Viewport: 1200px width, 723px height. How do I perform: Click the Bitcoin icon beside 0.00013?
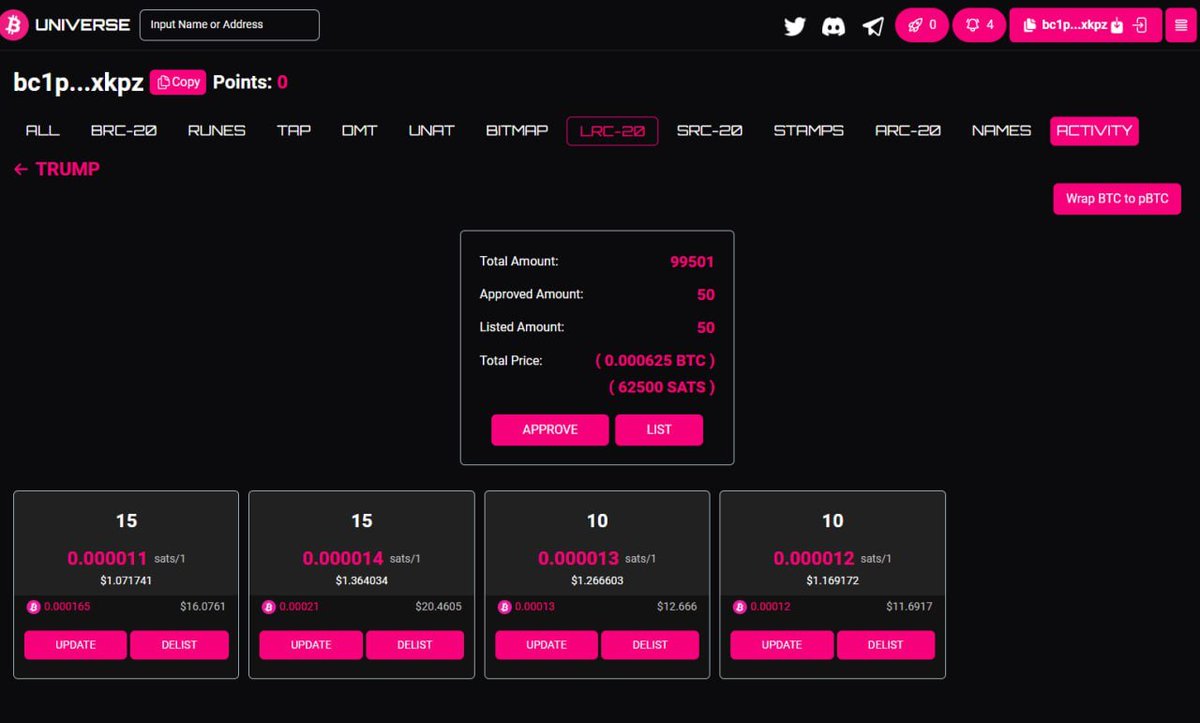[x=504, y=607]
